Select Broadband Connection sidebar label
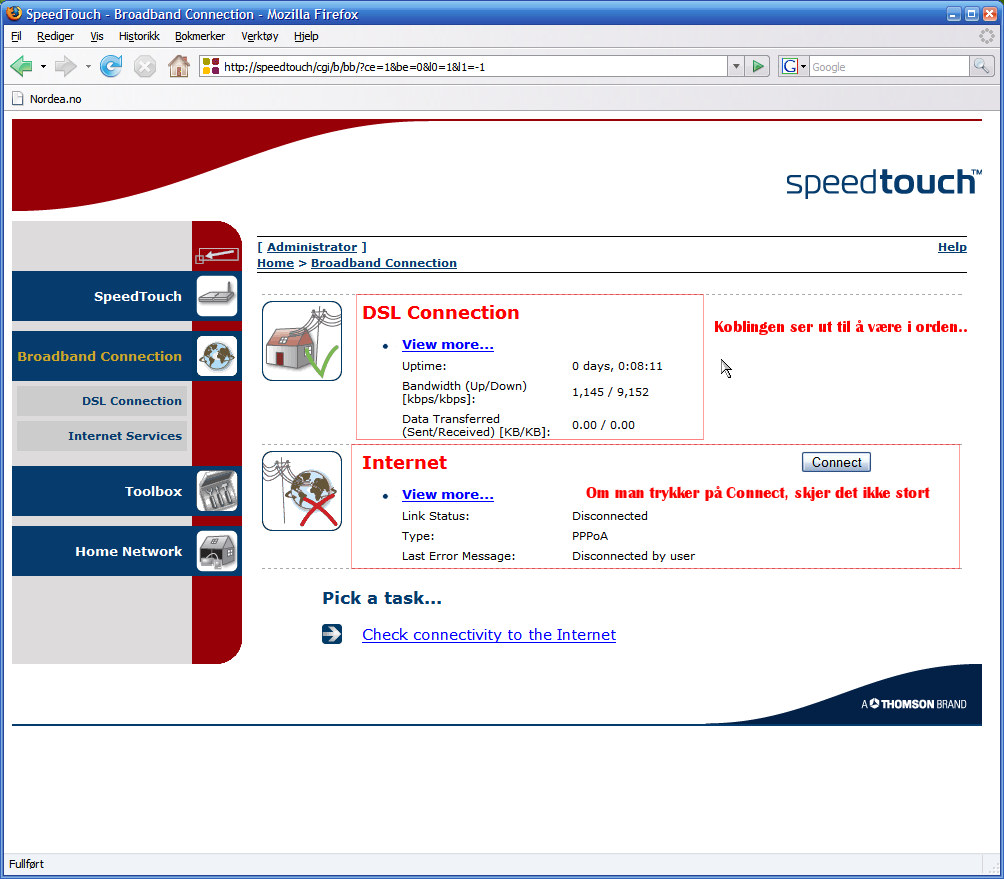This screenshot has width=1004, height=879. click(99, 356)
